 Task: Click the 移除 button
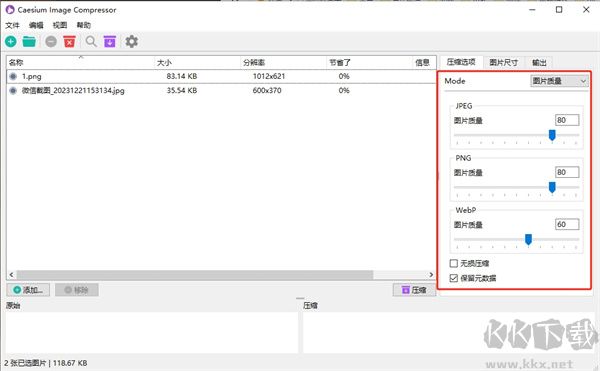point(77,290)
